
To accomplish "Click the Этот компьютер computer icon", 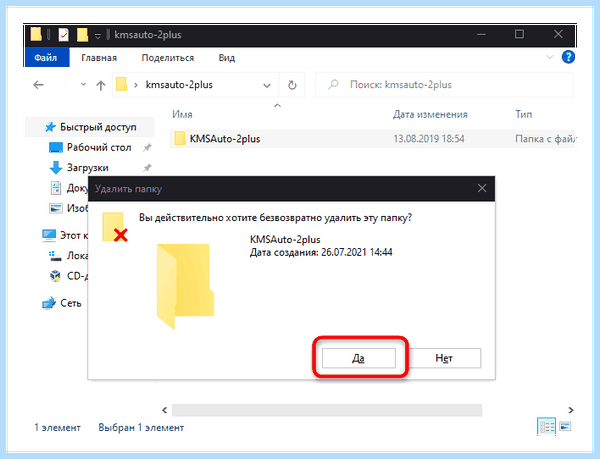I will tap(49, 235).
